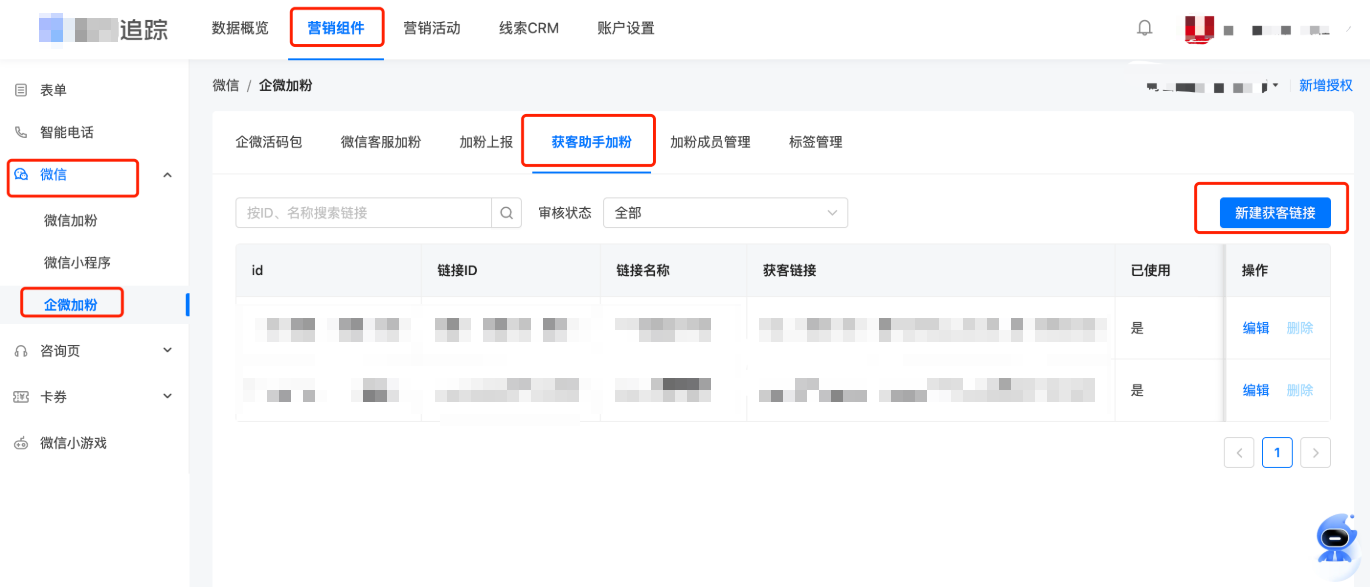The height and width of the screenshot is (587, 1370).
Task: Click page 1 in the pagination
Action: [1277, 452]
